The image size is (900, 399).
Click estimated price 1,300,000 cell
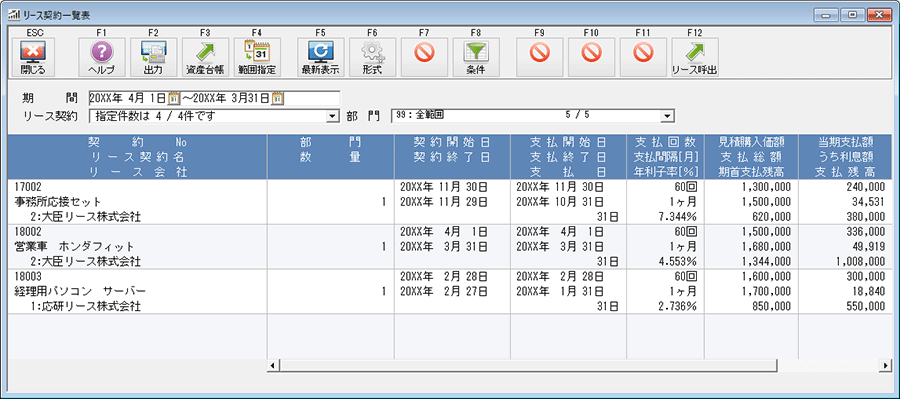tap(766, 187)
